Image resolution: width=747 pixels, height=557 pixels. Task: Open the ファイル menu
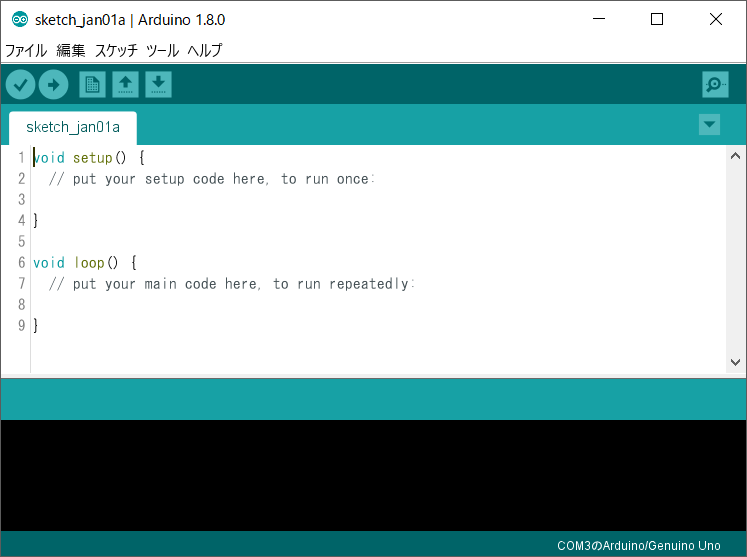[x=26, y=50]
